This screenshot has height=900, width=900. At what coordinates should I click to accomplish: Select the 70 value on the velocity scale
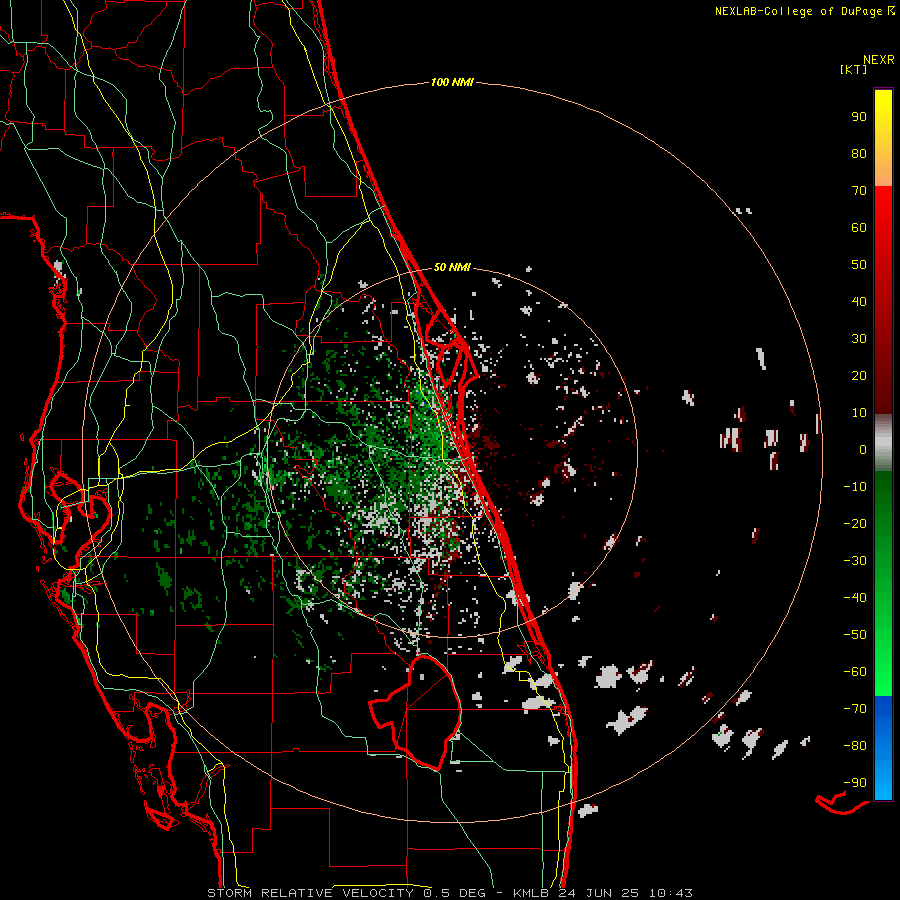point(859,191)
